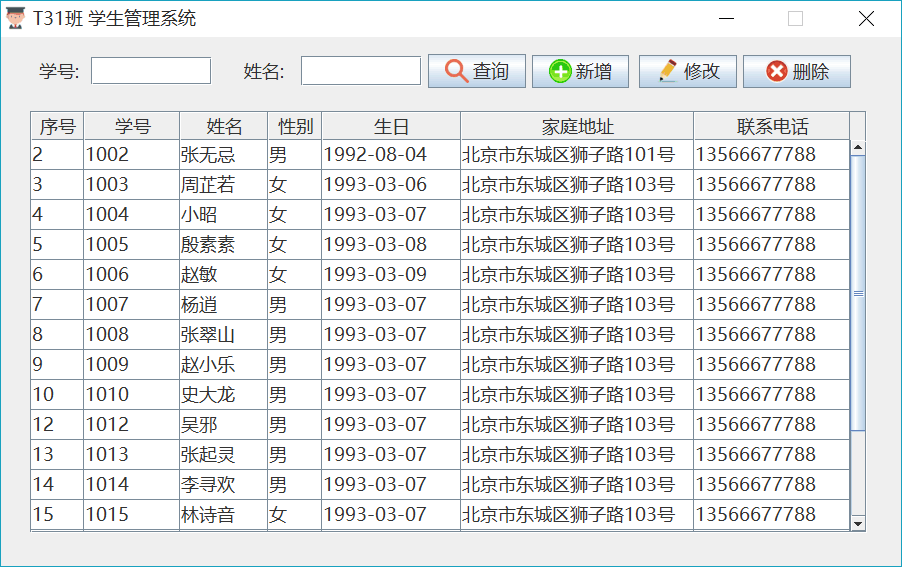Click the scrollbar down arrow
Viewport: 902px width, 567px height.
(x=857, y=523)
